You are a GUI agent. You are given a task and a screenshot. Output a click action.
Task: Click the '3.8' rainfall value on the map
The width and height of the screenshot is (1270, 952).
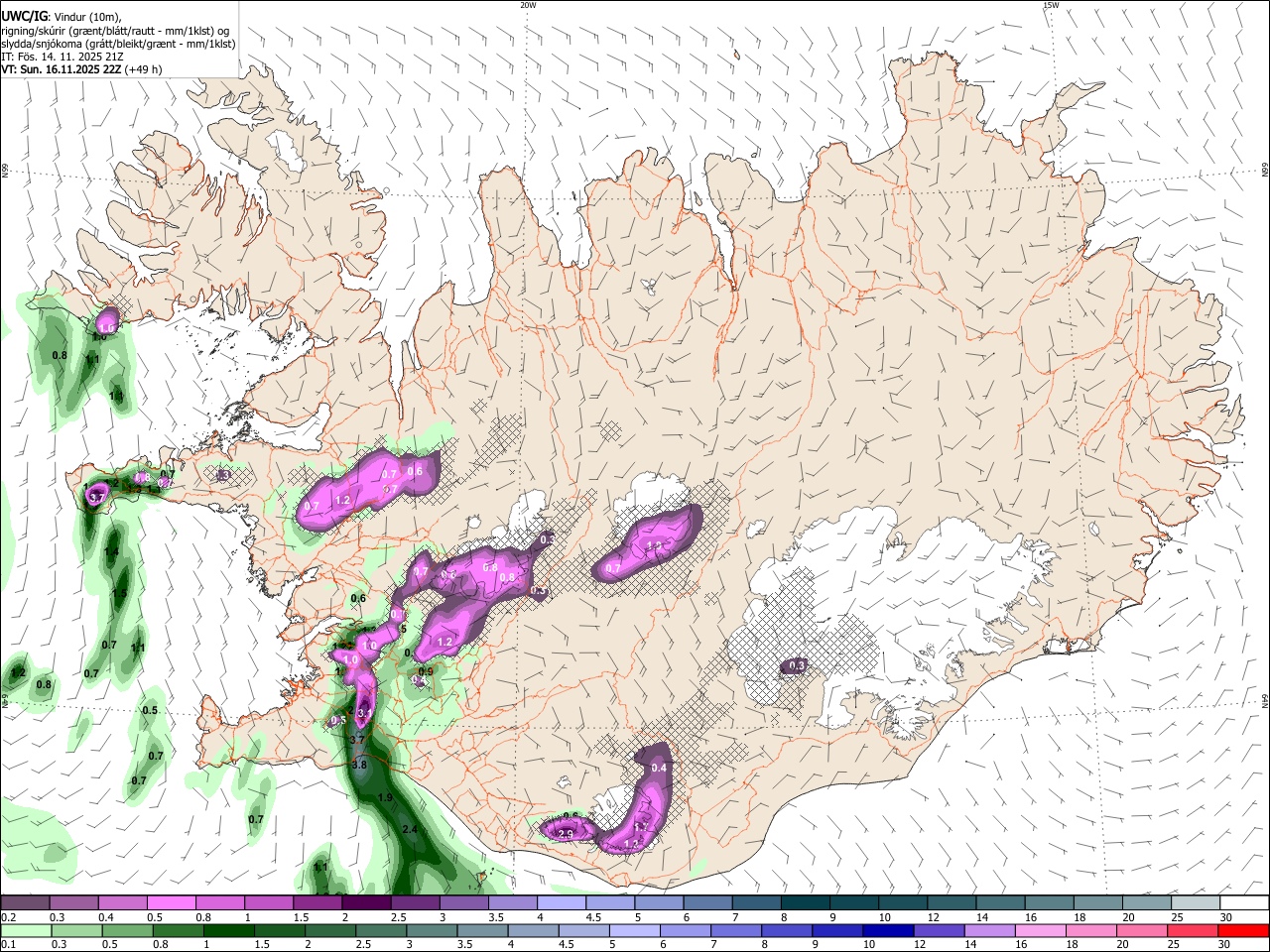coord(359,765)
